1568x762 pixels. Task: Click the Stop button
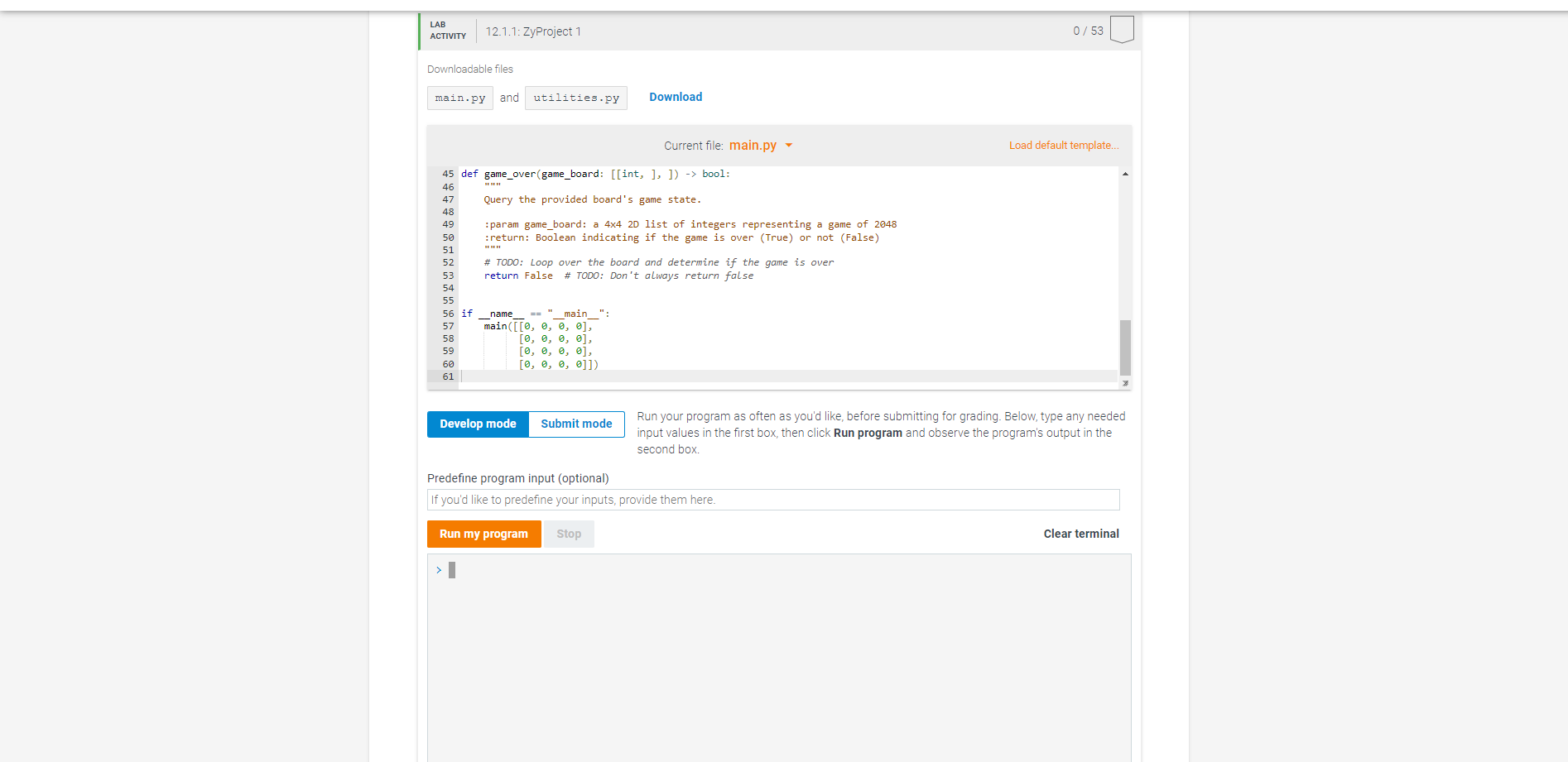pos(569,534)
